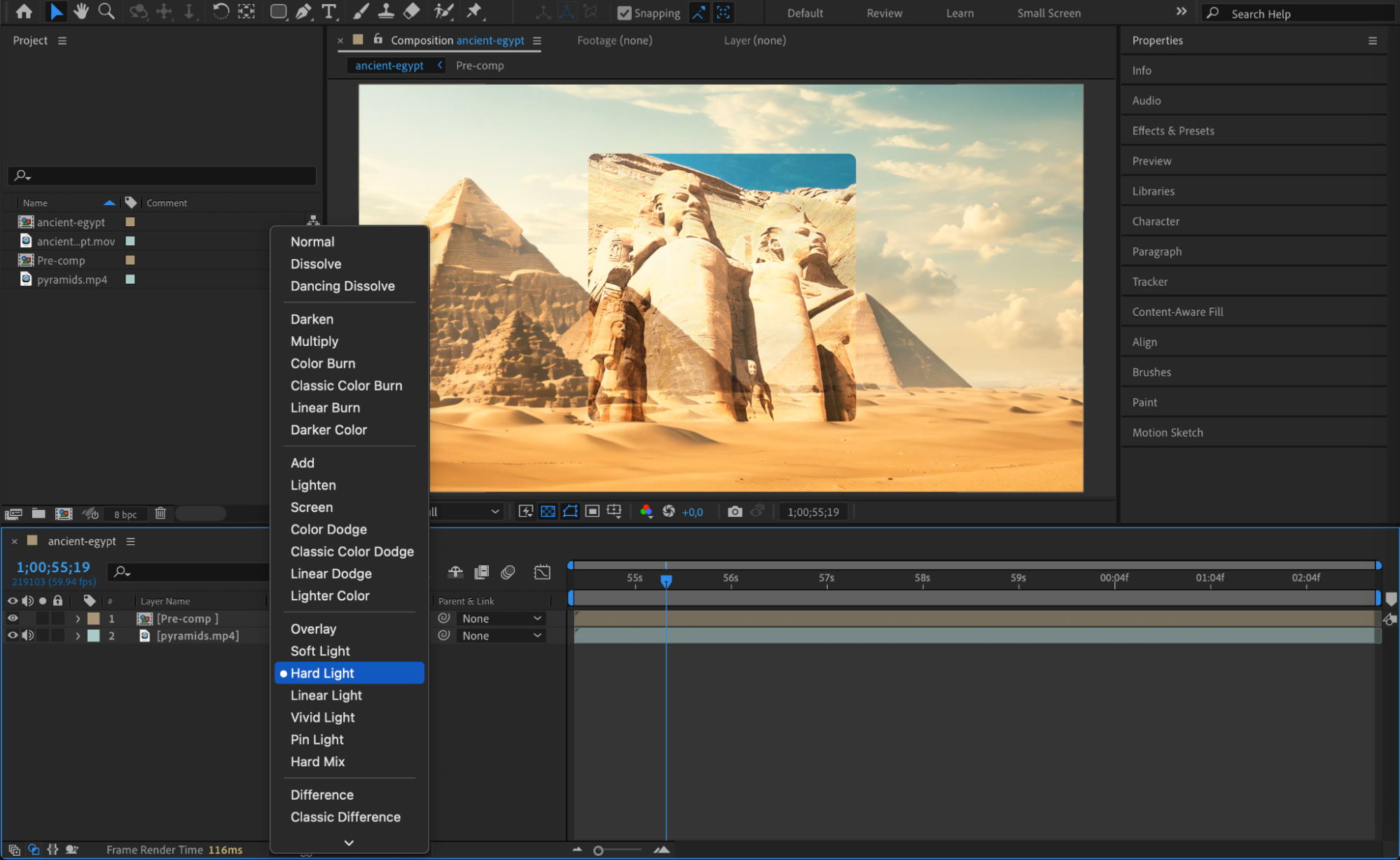This screenshot has width=1400, height=860.
Task: Choose Multiply blend mode
Action: point(314,341)
